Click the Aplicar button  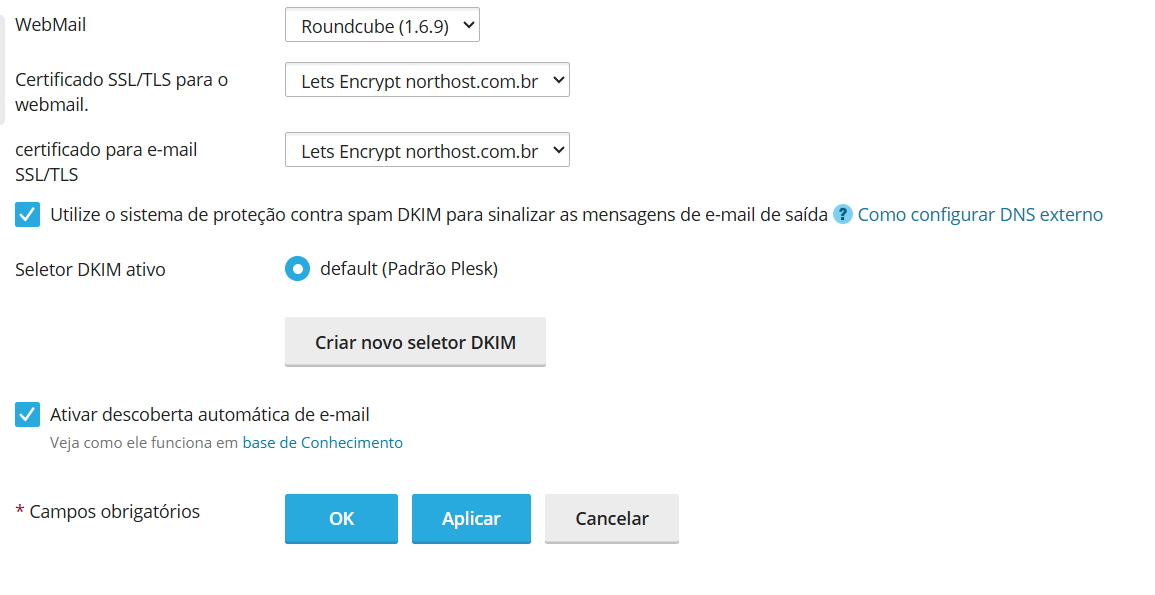pos(471,518)
